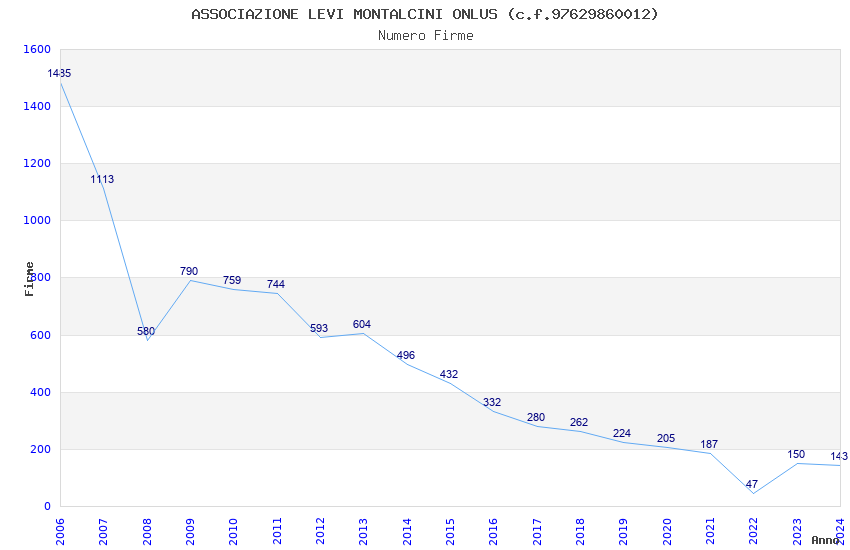
Task: Select the 580 data label
Action: [146, 331]
